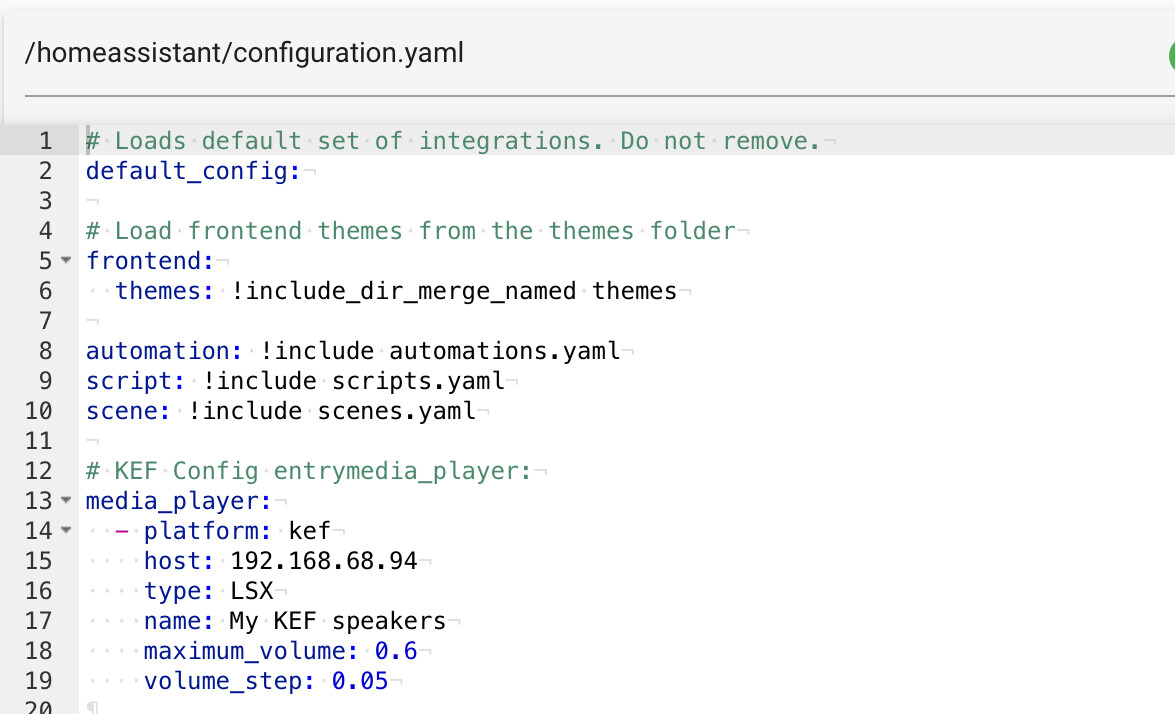Click the host IP address 192.168.68.94

(x=323, y=561)
